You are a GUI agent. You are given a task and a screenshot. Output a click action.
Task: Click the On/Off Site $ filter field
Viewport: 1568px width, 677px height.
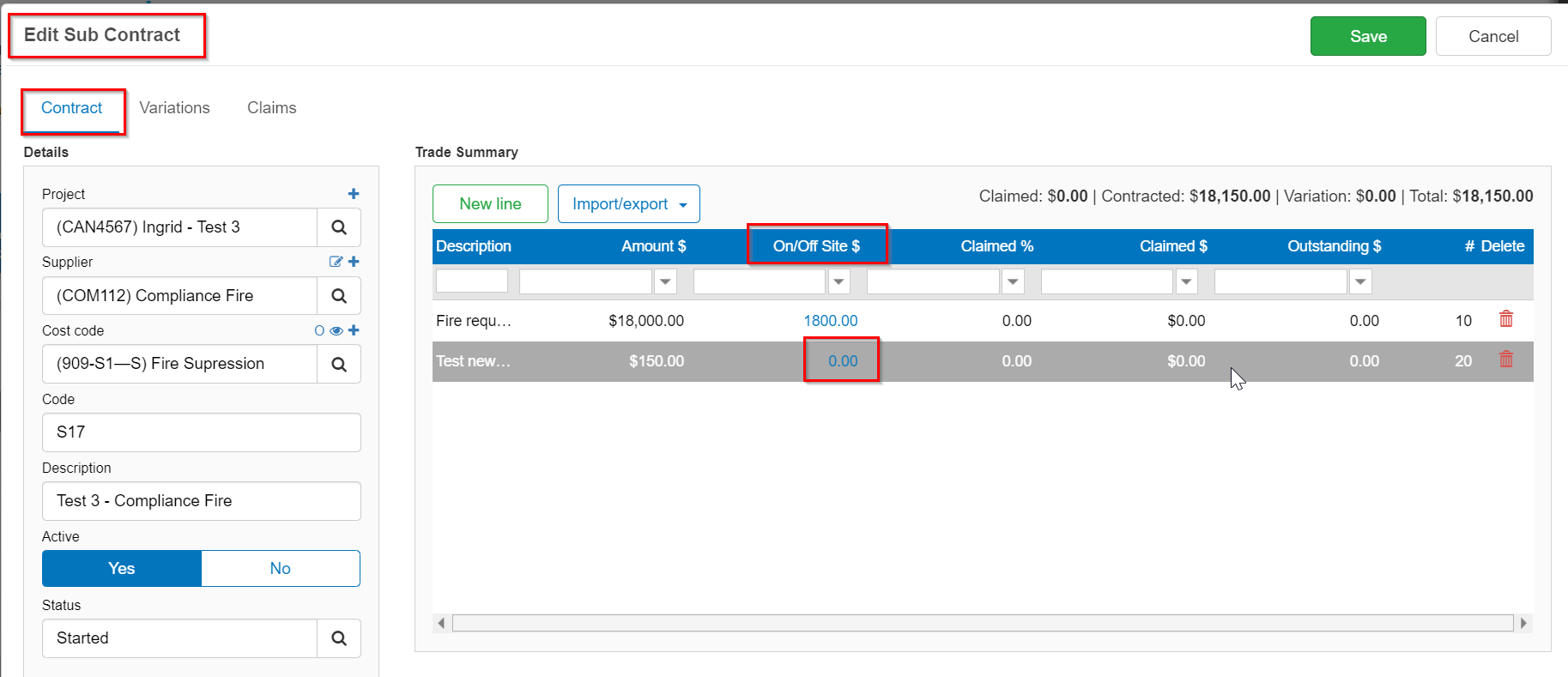[x=760, y=281]
